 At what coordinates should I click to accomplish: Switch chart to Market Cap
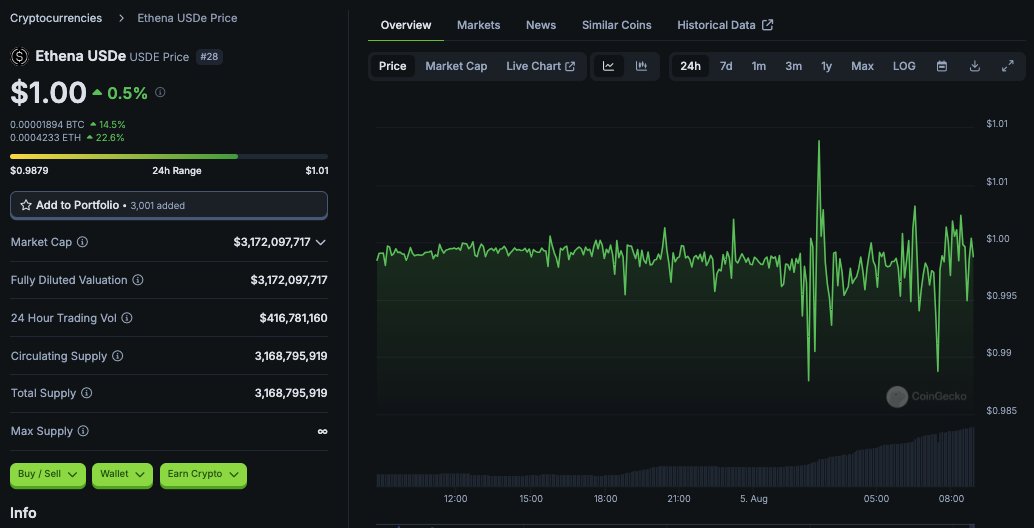[456, 66]
